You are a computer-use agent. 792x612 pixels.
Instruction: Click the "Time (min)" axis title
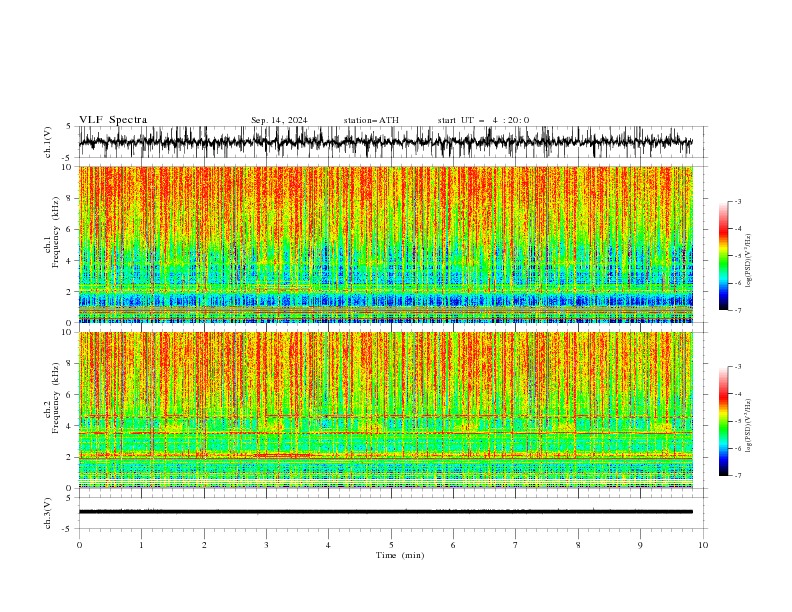[x=400, y=555]
